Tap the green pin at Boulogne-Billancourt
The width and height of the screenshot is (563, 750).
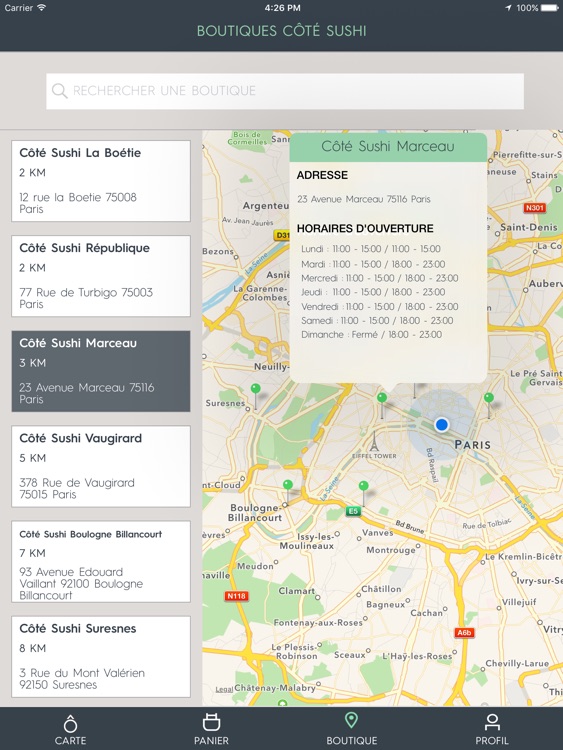[287, 485]
